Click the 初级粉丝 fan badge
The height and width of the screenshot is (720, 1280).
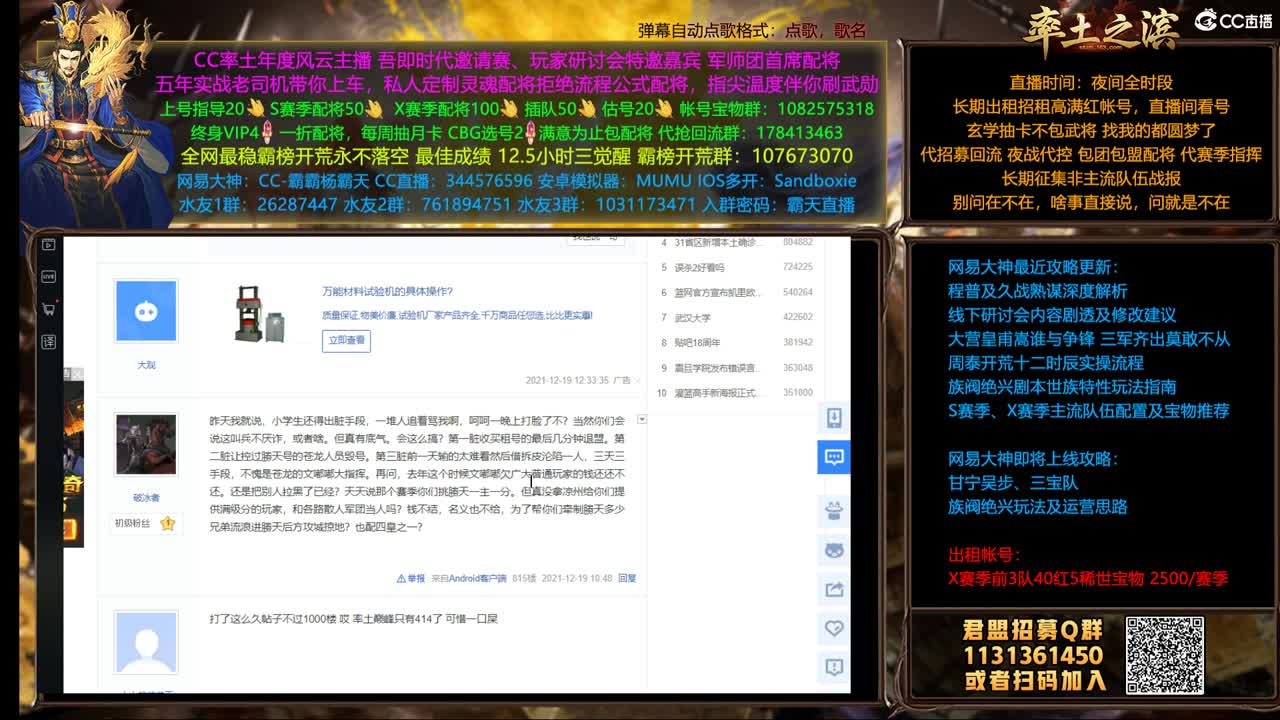[146, 523]
